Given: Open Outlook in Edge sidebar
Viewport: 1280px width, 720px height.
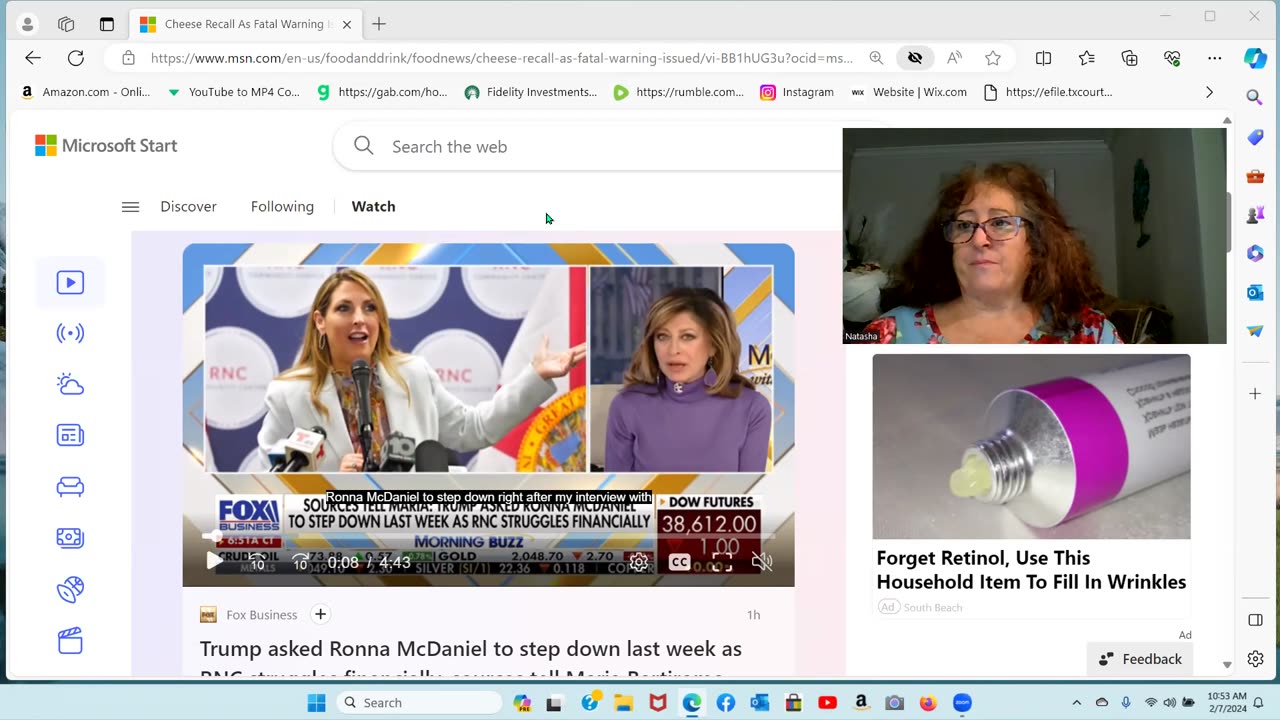Looking at the screenshot, I should [x=1255, y=292].
